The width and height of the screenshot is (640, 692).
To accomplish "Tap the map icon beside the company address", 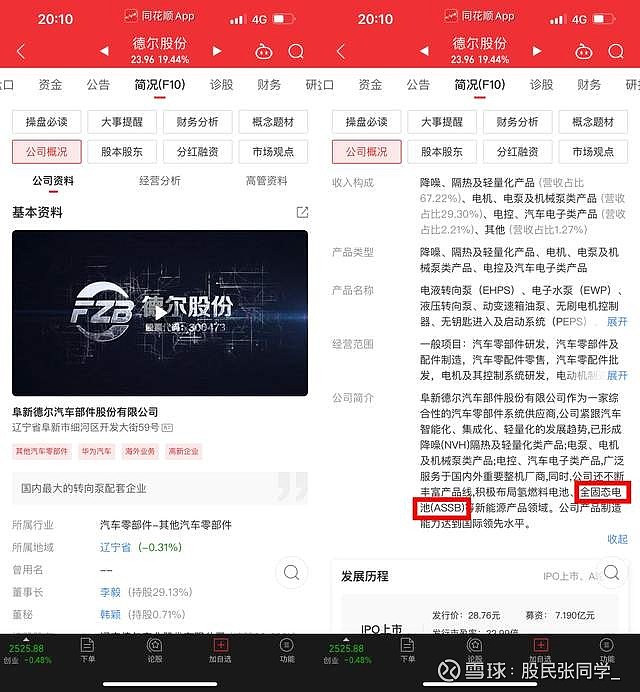I will click(167, 428).
